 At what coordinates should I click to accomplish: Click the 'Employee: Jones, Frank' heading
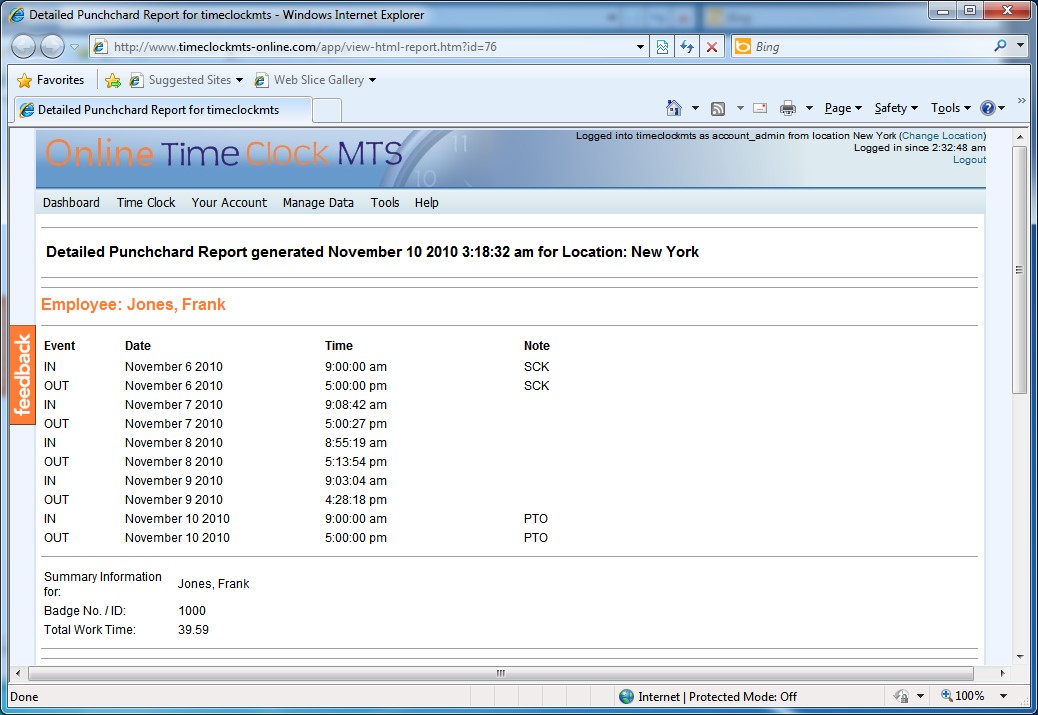(133, 305)
